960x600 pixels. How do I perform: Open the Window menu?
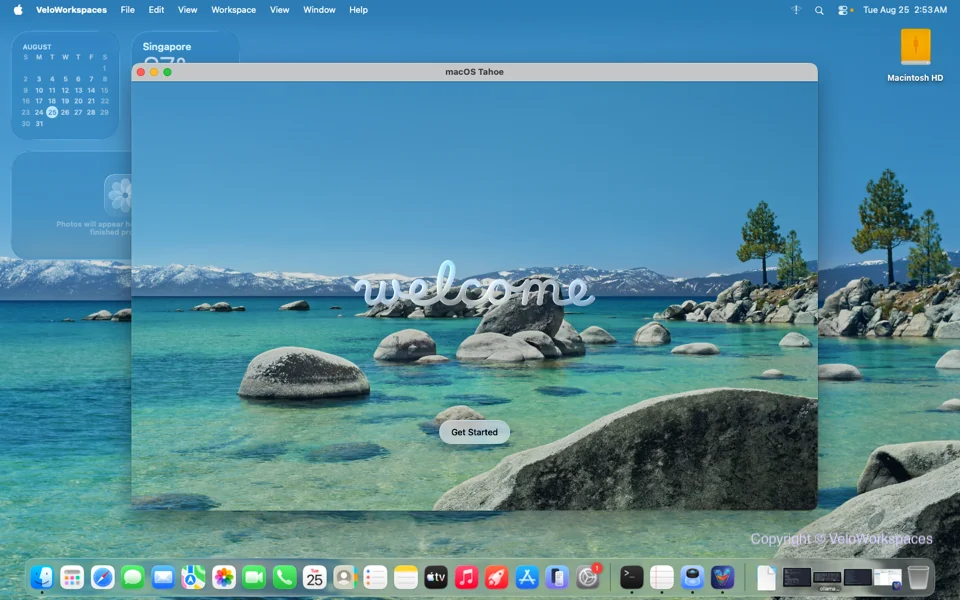pyautogui.click(x=319, y=10)
